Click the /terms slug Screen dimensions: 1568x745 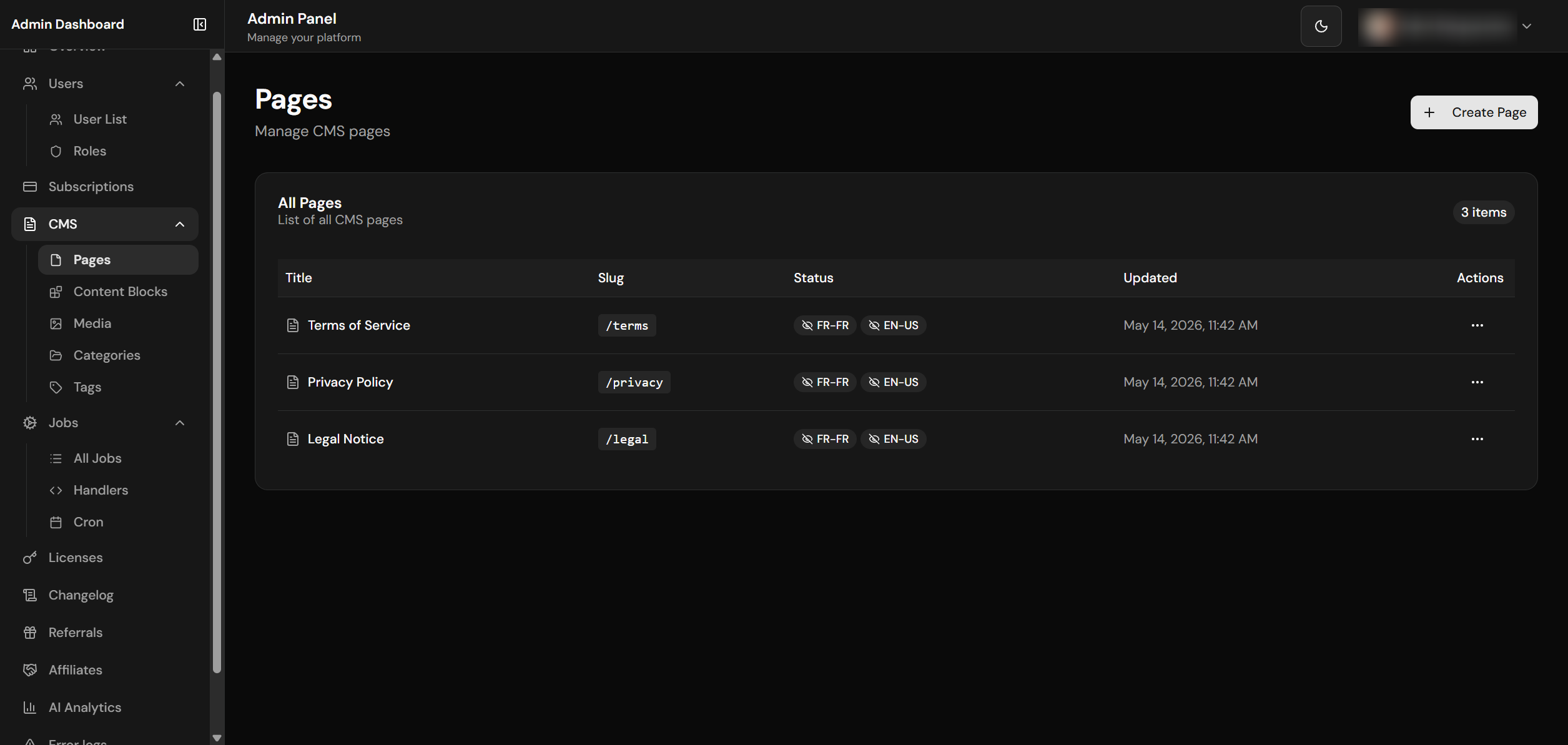627,325
